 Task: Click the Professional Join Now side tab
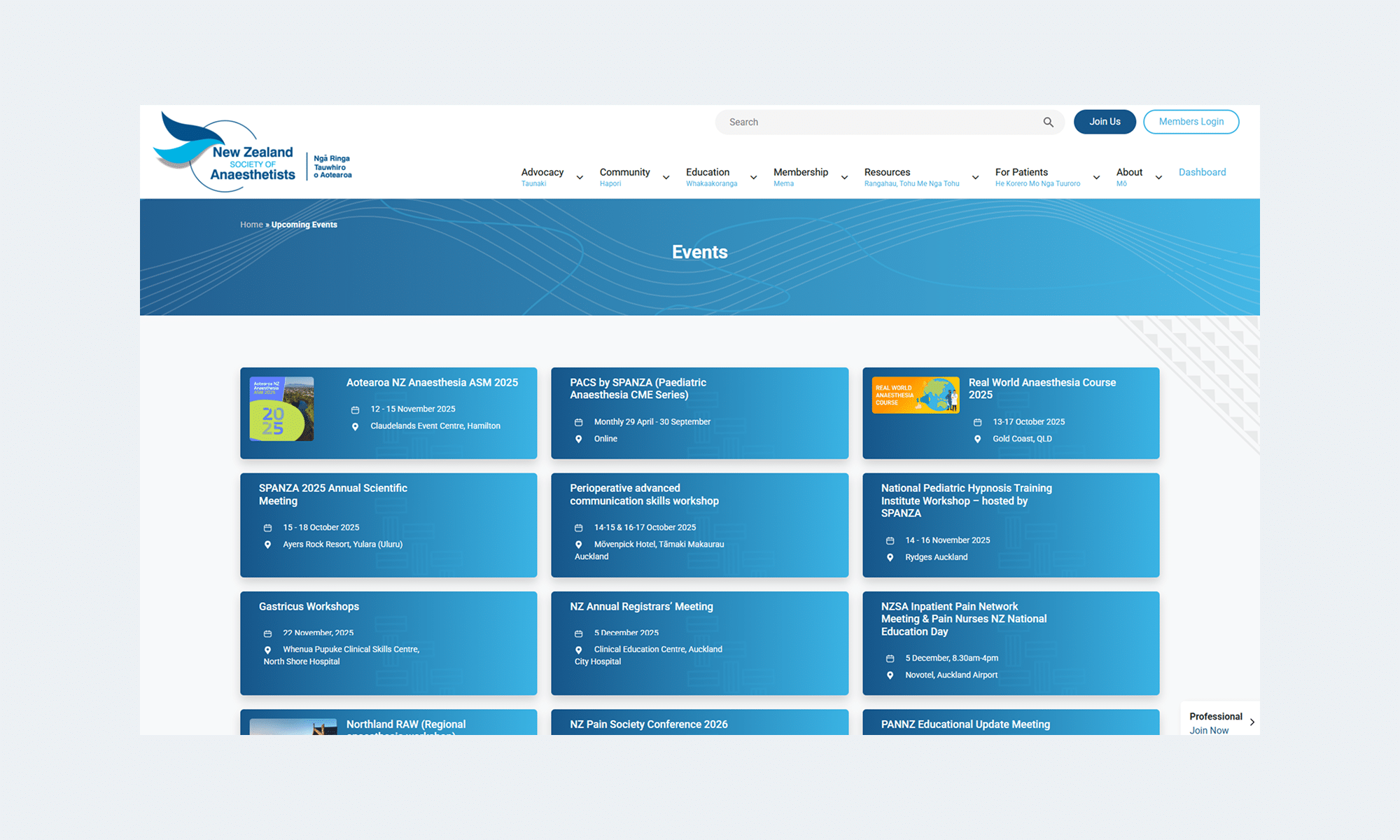point(1219,719)
